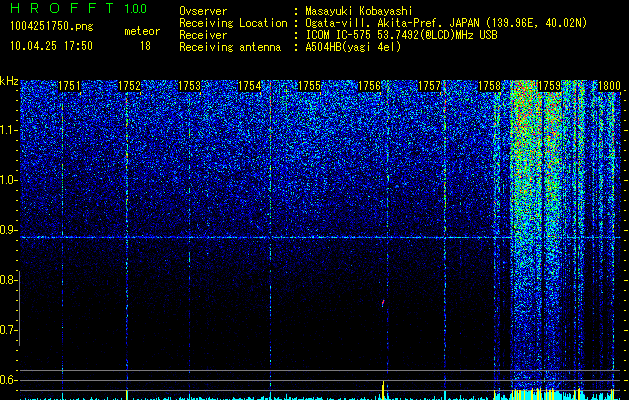Click the observer name Masayuki Kobayashi
Image resolution: width=629 pixels, height=400 pixels.
(x=359, y=12)
